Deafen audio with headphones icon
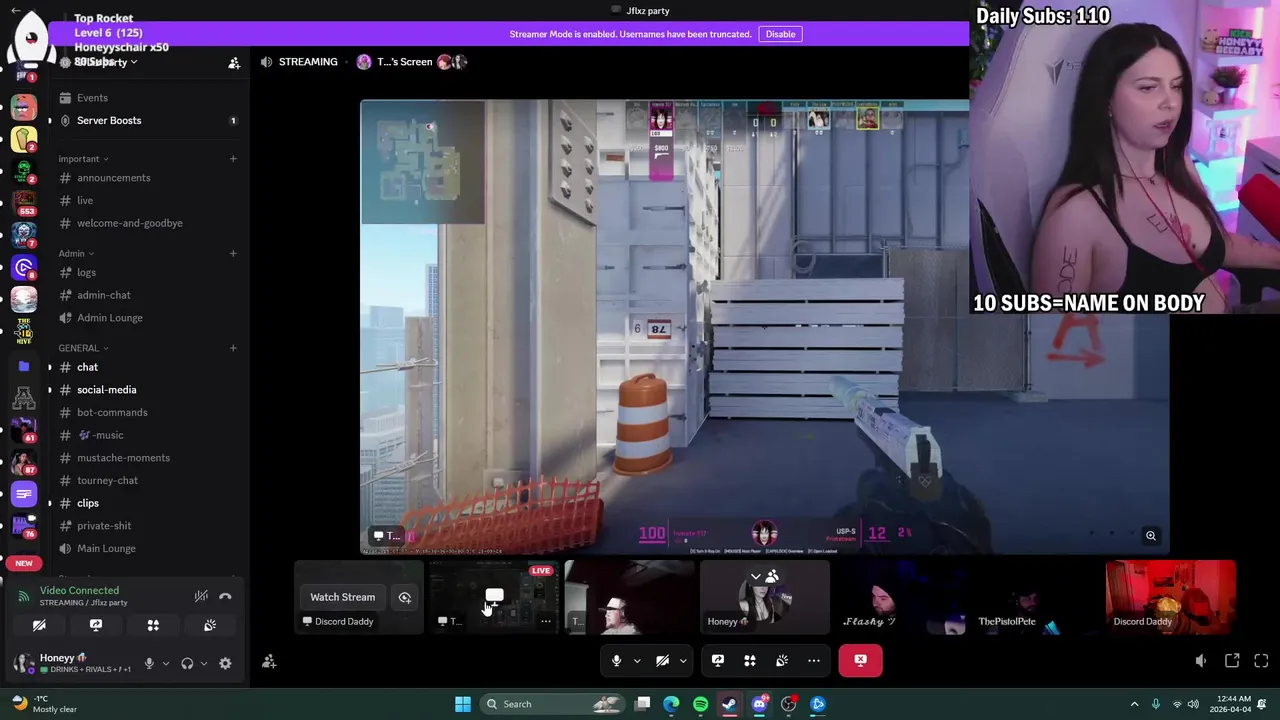1280x720 pixels. tap(187, 663)
